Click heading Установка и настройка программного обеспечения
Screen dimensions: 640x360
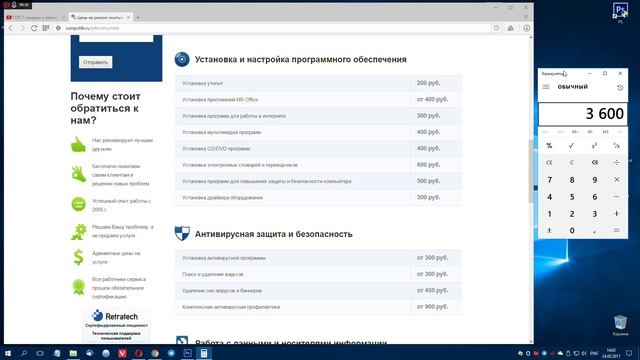tap(300, 60)
